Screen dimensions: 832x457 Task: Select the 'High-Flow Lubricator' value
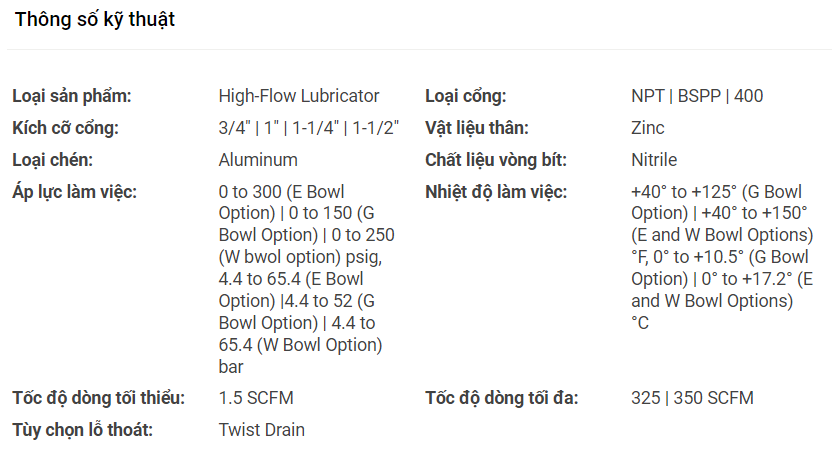pos(299,96)
